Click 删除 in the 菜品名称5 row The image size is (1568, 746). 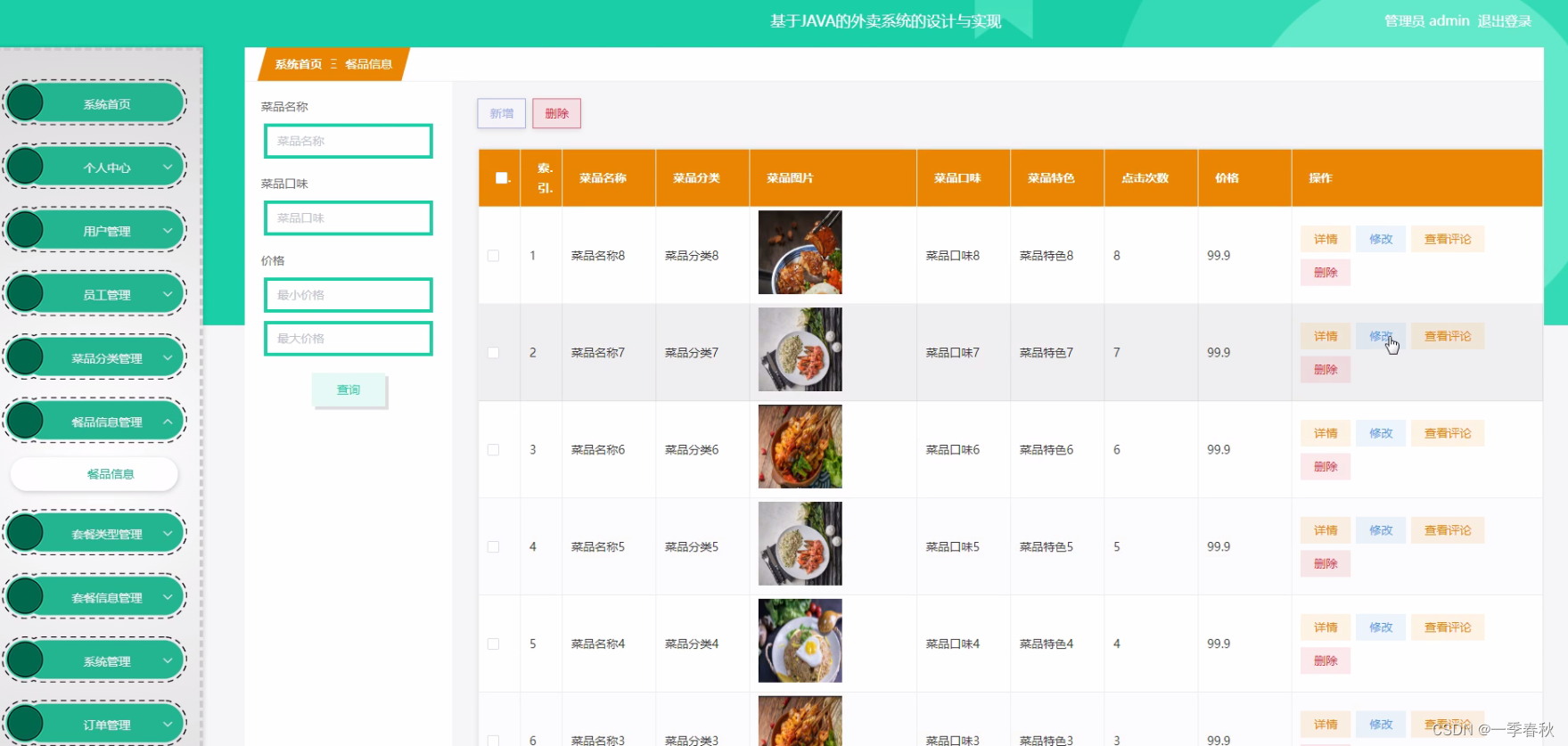tap(1326, 563)
